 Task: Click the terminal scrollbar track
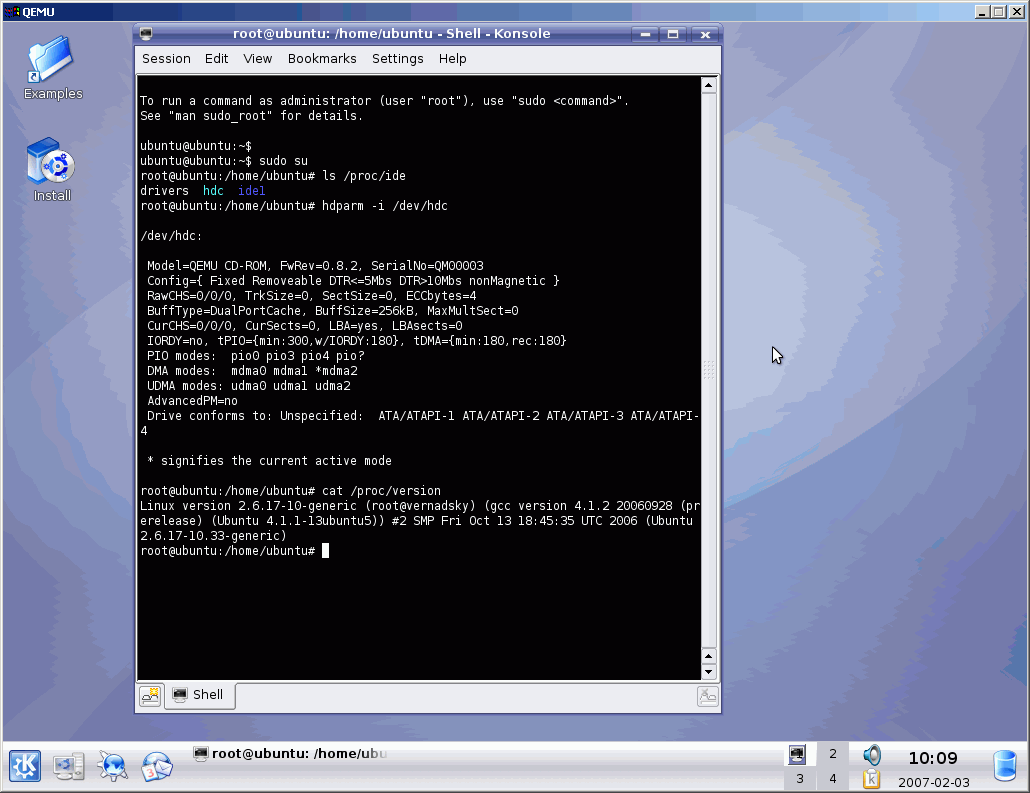point(708,371)
